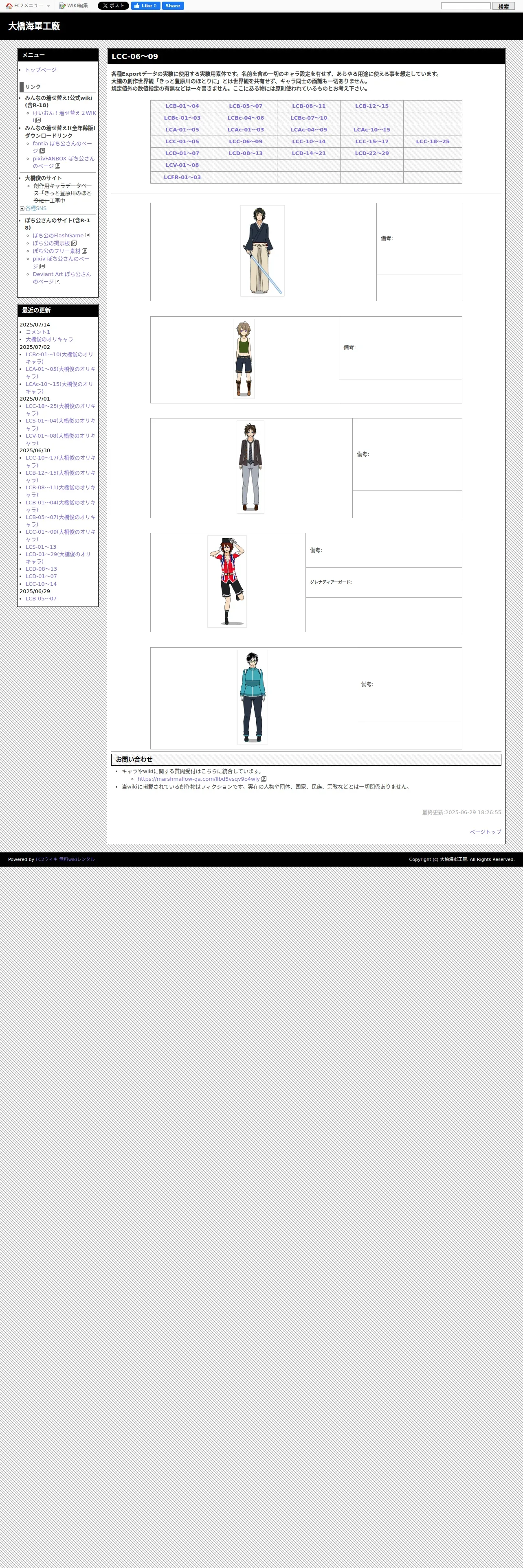Open LCBc-01〜03 in the navigation table
This screenshot has height=1568, width=523.
182,118
